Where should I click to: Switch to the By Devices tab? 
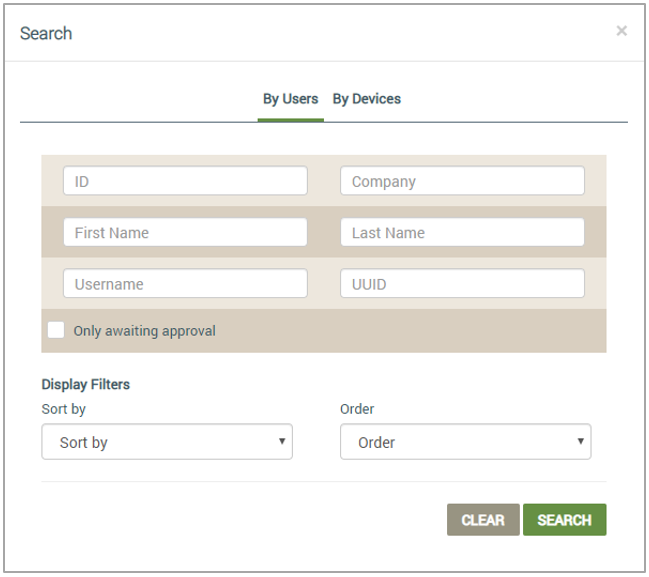click(x=367, y=99)
